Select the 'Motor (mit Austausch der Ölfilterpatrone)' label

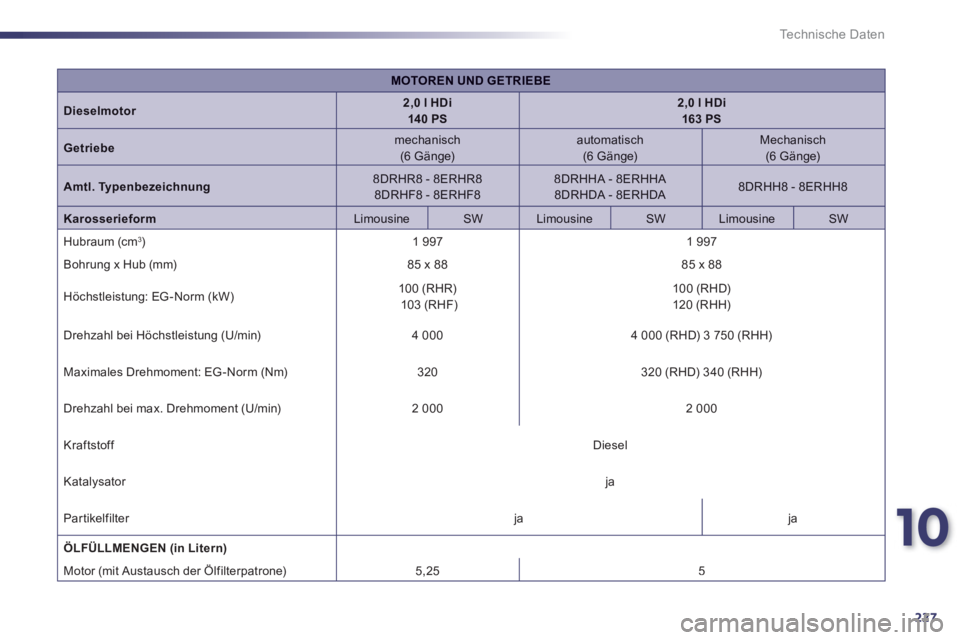174,571
